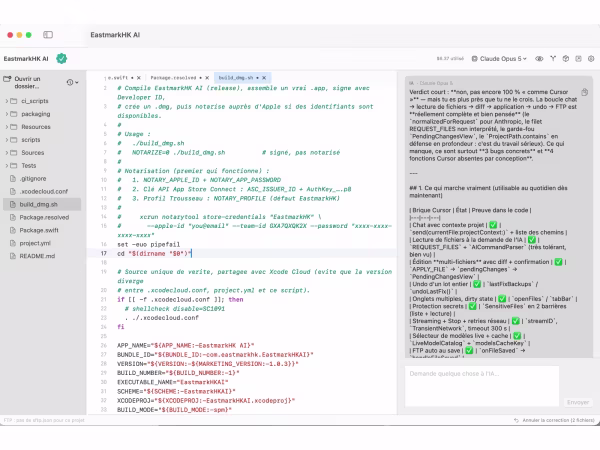This screenshot has height=450, width=600.
Task: Select build_dmg.sh in file tree
Action: tap(42, 204)
